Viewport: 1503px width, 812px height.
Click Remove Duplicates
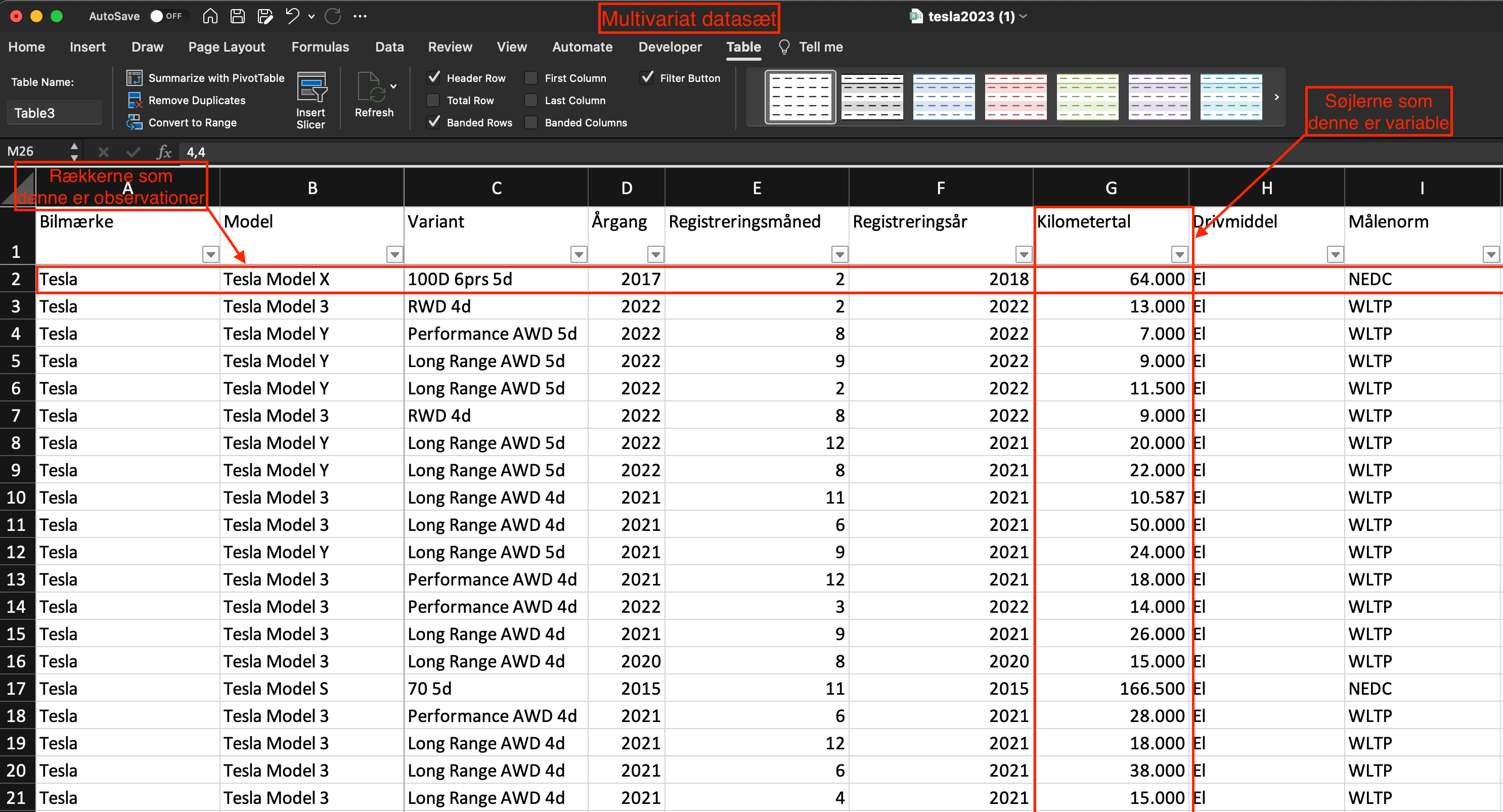point(186,100)
